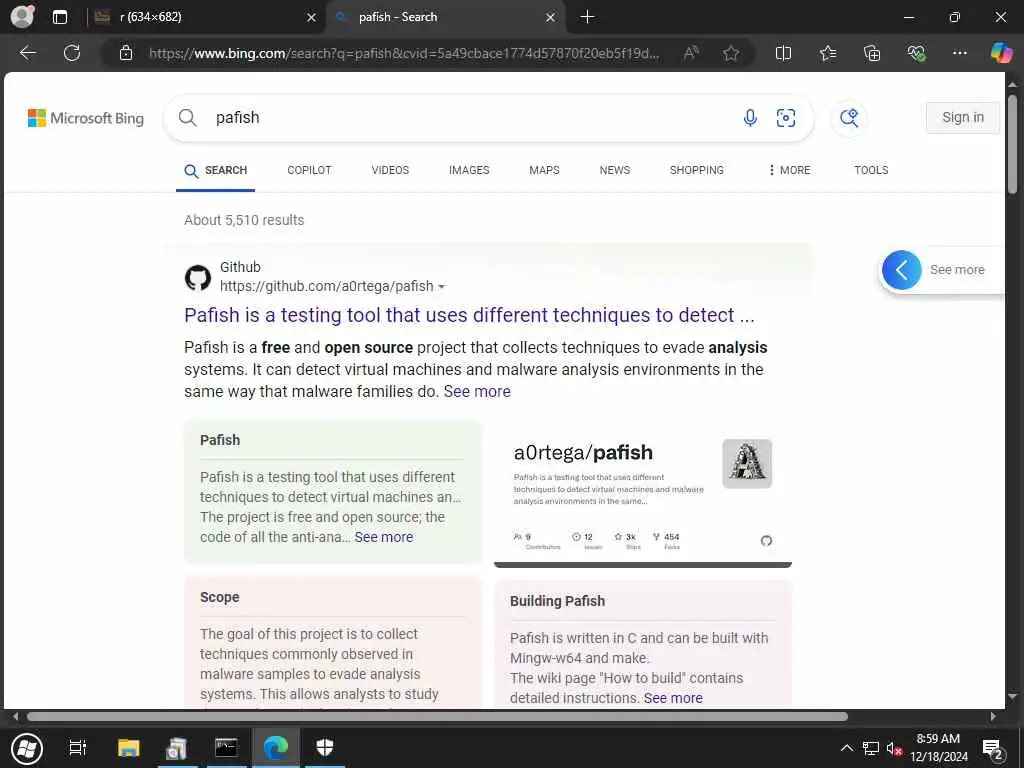Open the Command Prompt taskbar icon
The image size is (1024, 768).
(226, 748)
